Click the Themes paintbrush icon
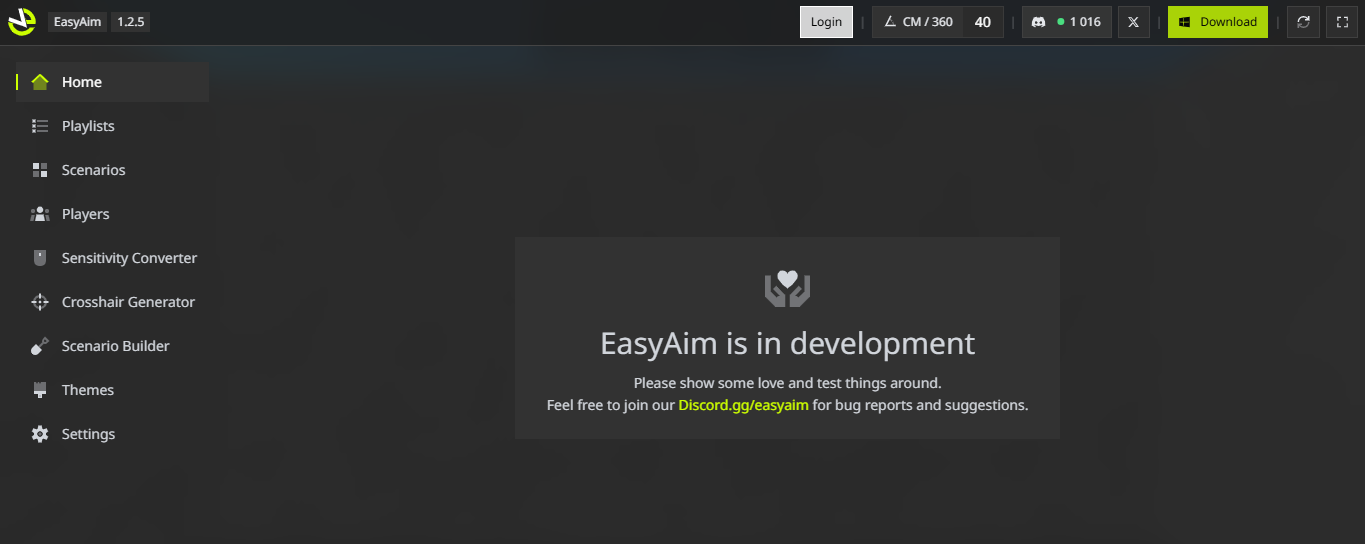Image resolution: width=1365 pixels, height=544 pixels. click(x=40, y=390)
